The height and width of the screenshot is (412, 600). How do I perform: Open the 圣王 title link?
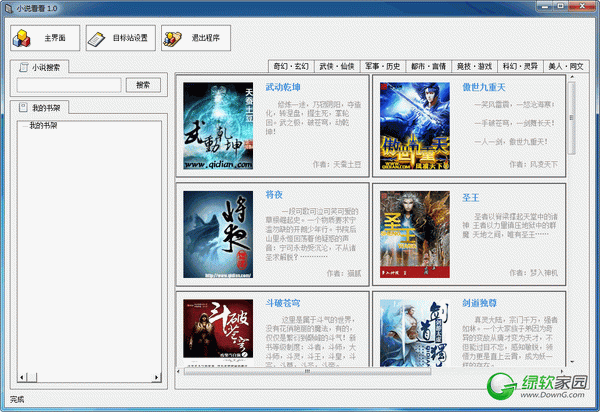[471, 197]
